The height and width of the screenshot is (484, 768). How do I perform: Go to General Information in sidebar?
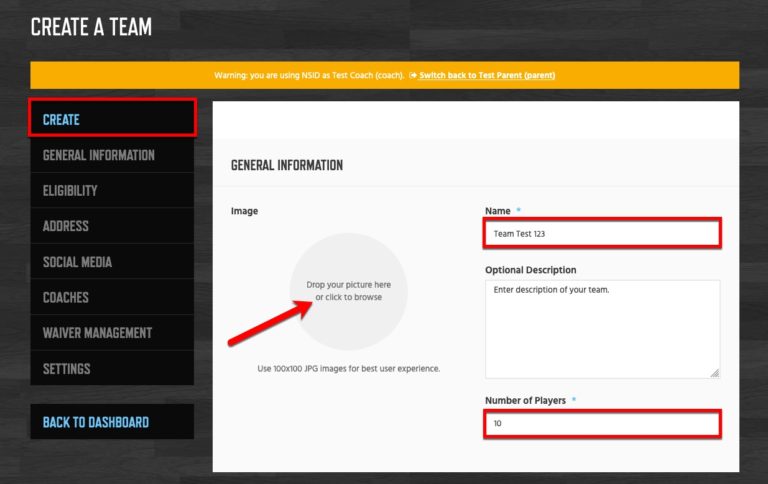pyautogui.click(x=99, y=155)
